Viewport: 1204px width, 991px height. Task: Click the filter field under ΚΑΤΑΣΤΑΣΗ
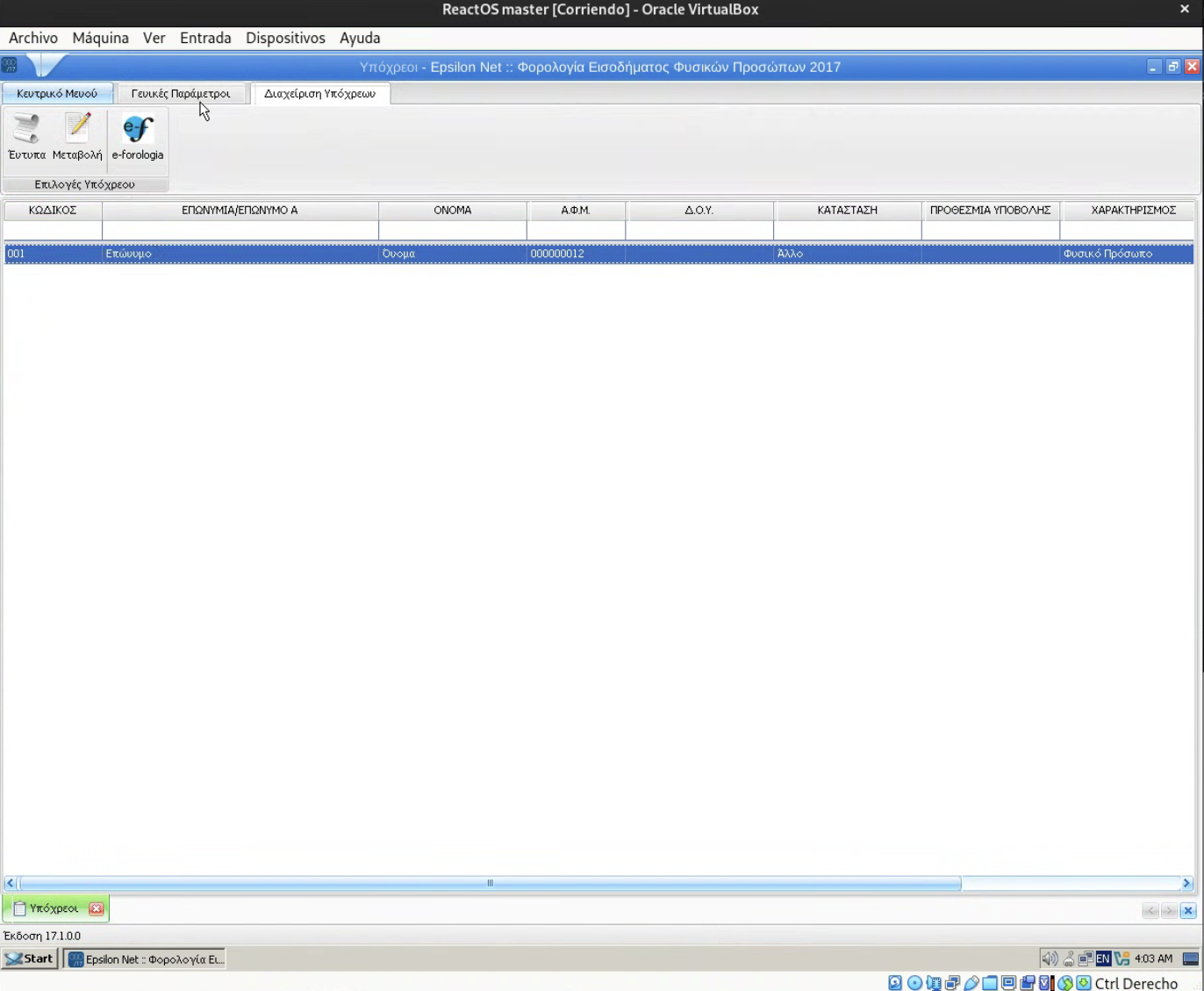point(848,230)
